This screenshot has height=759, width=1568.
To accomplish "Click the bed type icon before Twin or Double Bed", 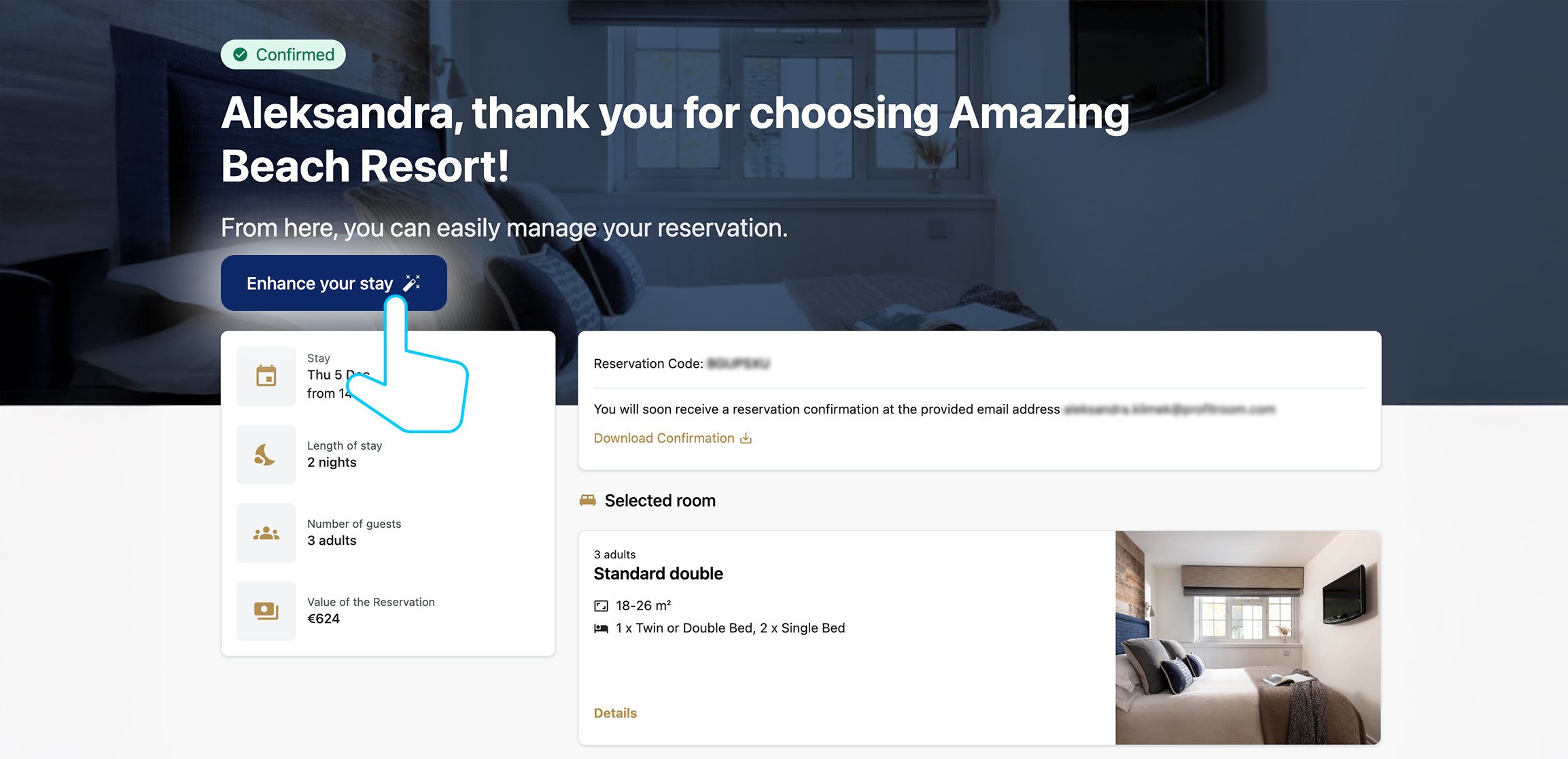I will 601,628.
